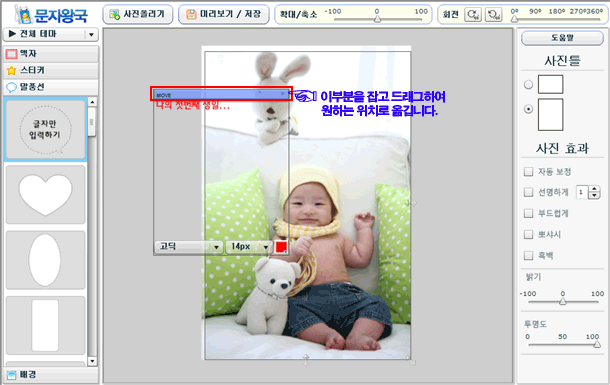The width and height of the screenshot is (610, 385).
Task: Open the 배경 background tab
Action: pyautogui.click(x=51, y=374)
